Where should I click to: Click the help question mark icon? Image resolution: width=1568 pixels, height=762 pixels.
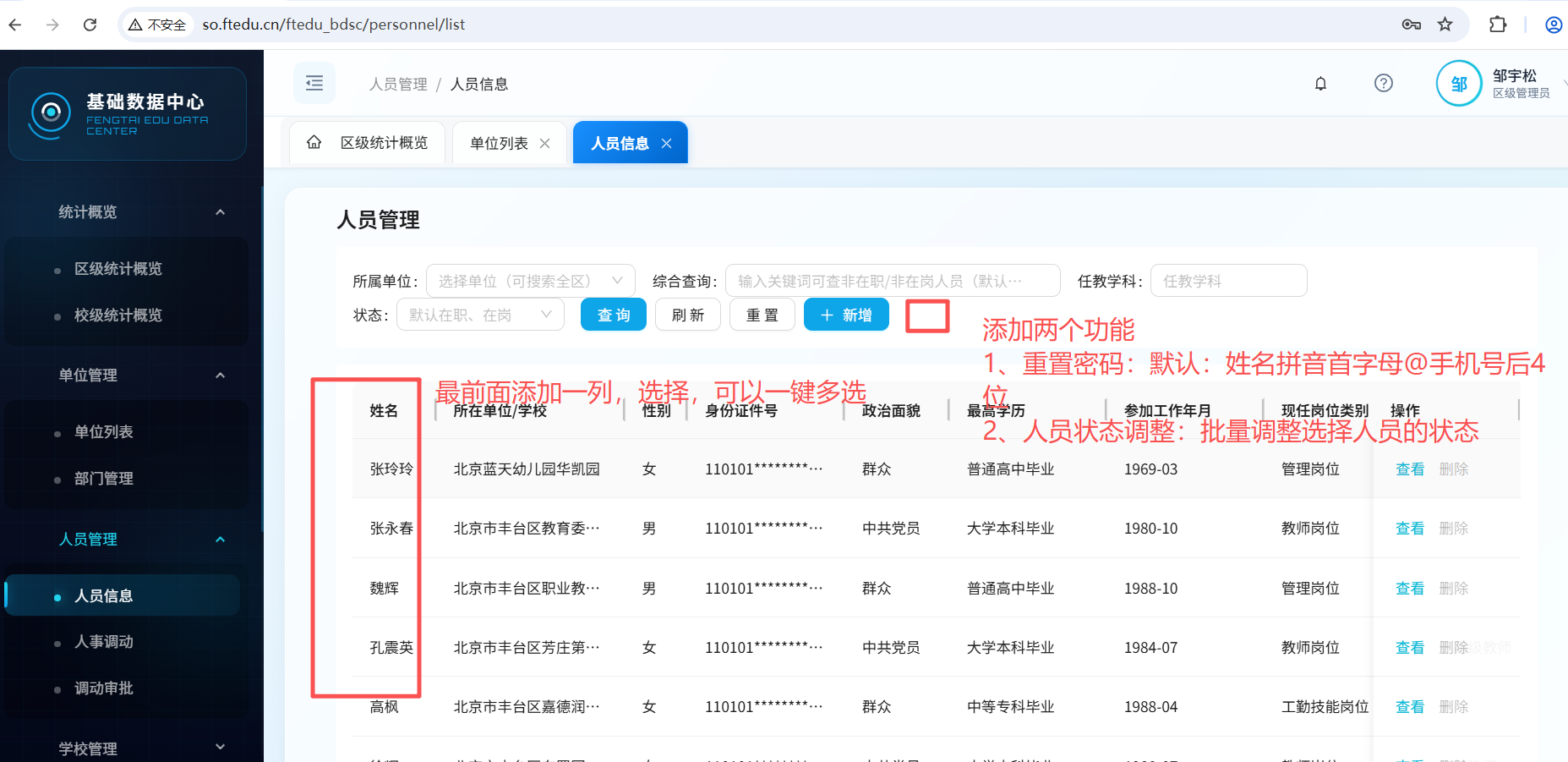pyautogui.click(x=1383, y=83)
